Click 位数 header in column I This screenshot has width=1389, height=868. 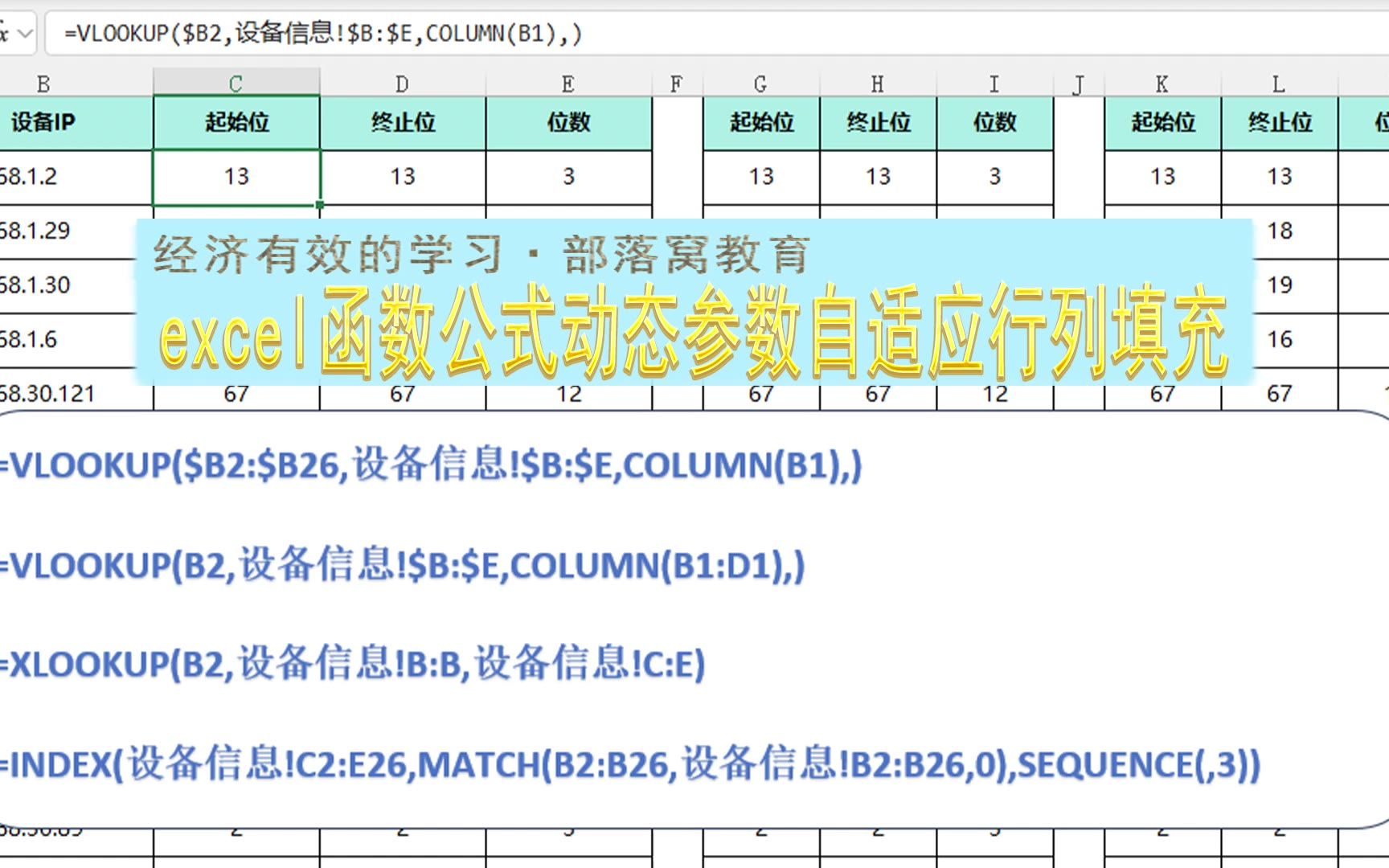[995, 123]
